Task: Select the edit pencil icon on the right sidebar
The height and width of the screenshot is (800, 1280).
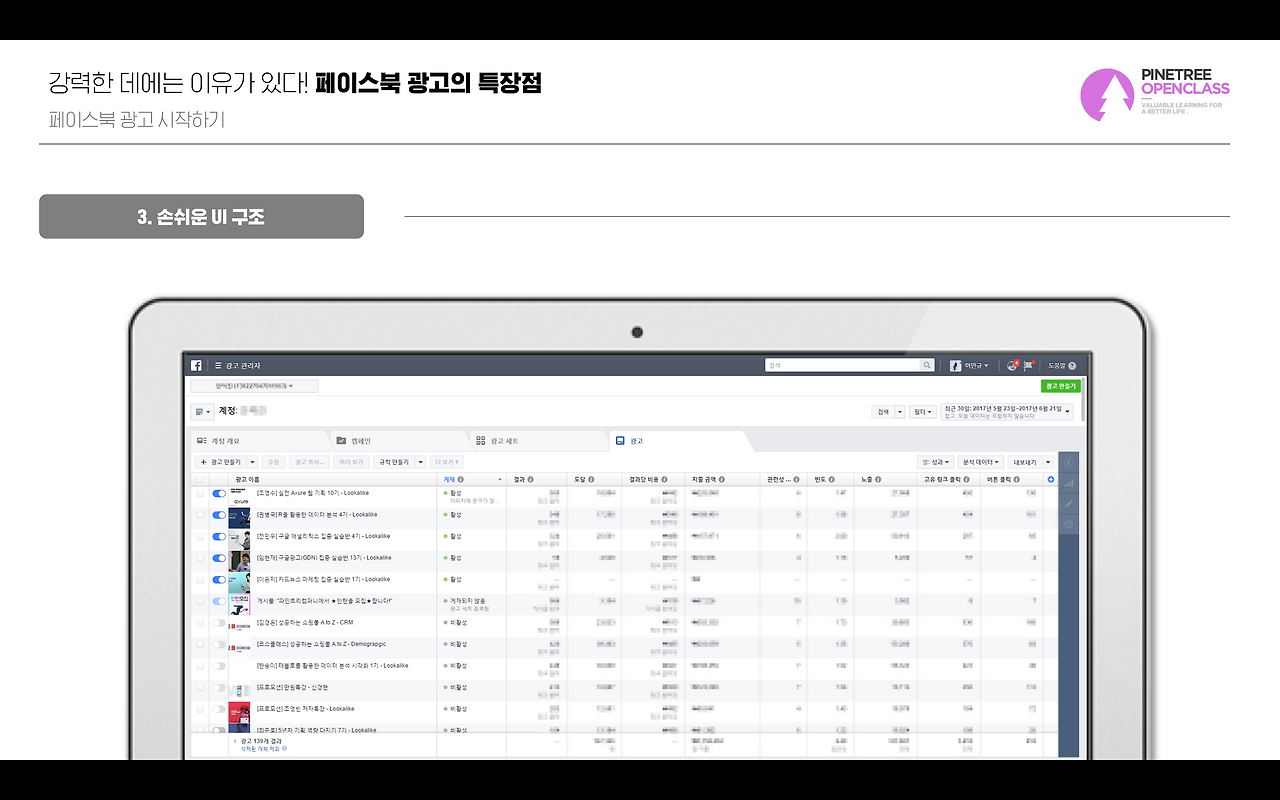Action: point(1068,503)
